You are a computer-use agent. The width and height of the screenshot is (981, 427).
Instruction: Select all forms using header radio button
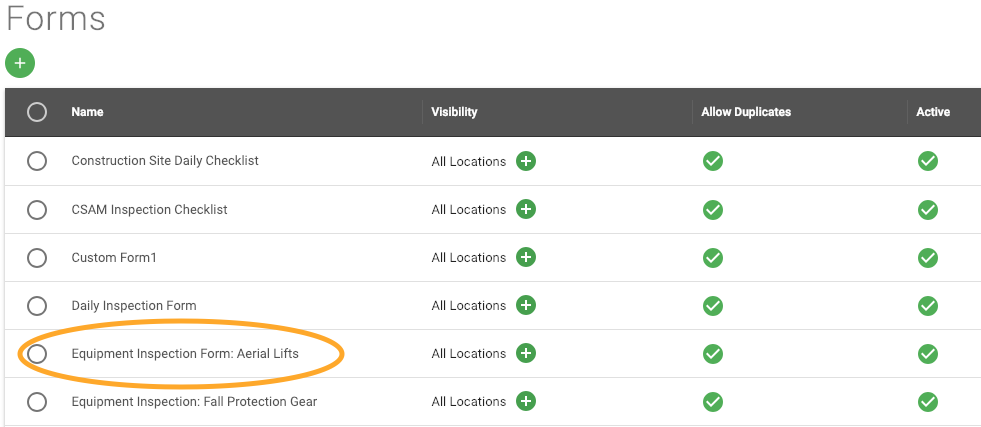tap(37, 112)
